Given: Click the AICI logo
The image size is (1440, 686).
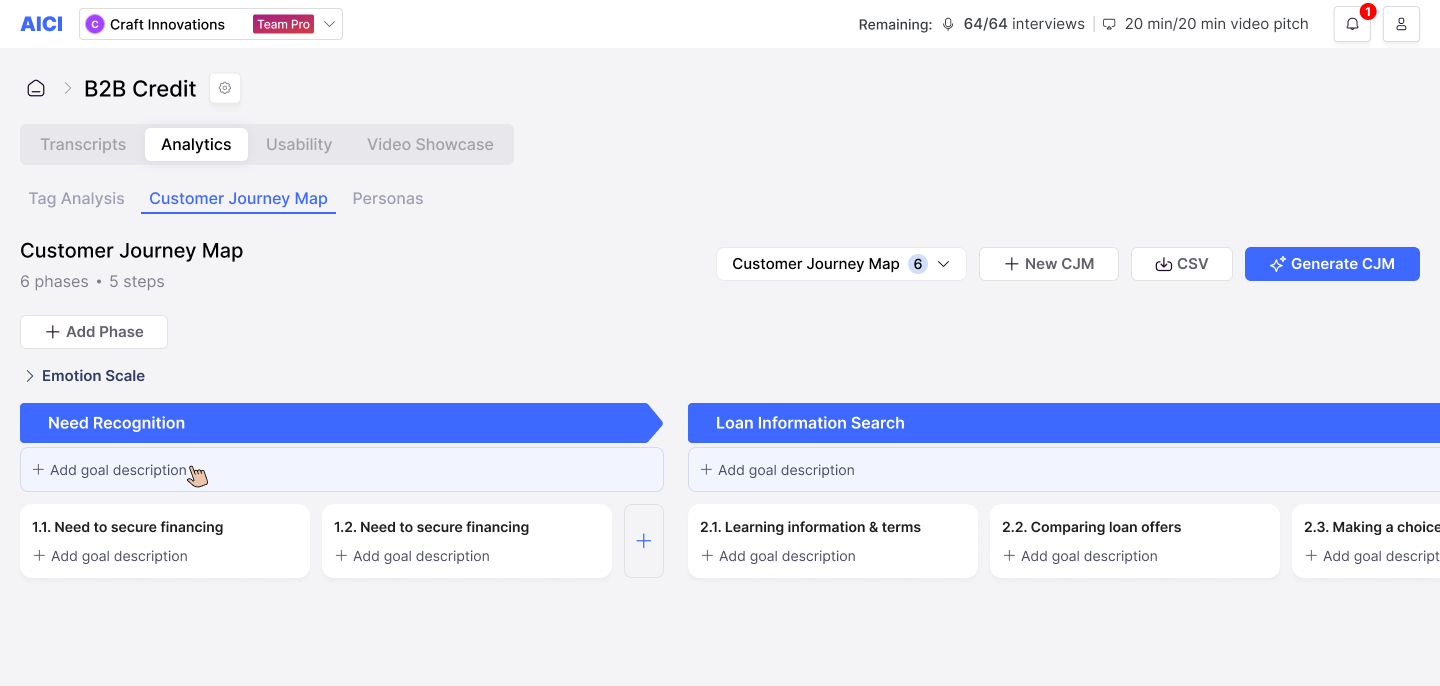Looking at the screenshot, I should click(41, 24).
